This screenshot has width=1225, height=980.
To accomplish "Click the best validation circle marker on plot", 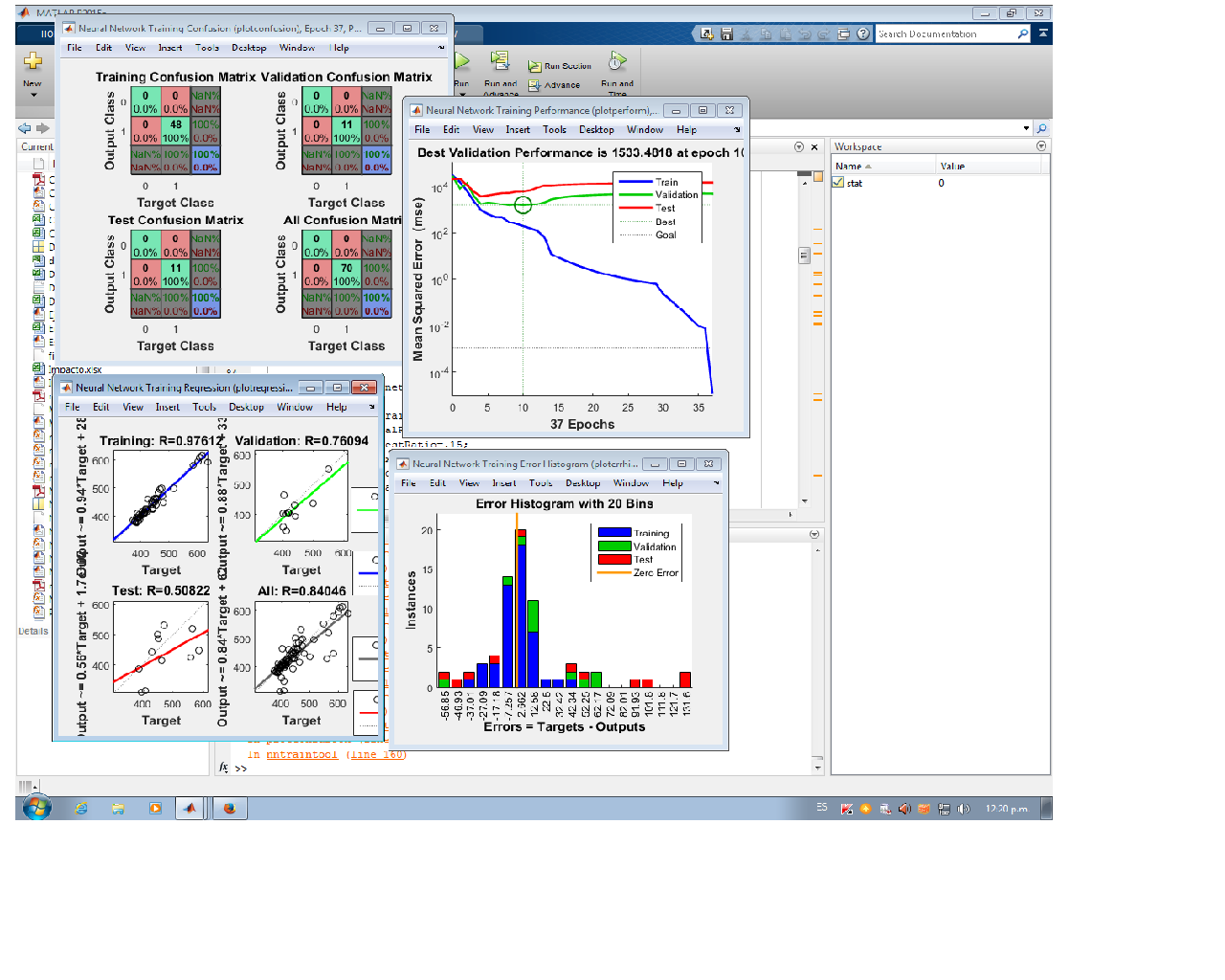I will pos(523,205).
